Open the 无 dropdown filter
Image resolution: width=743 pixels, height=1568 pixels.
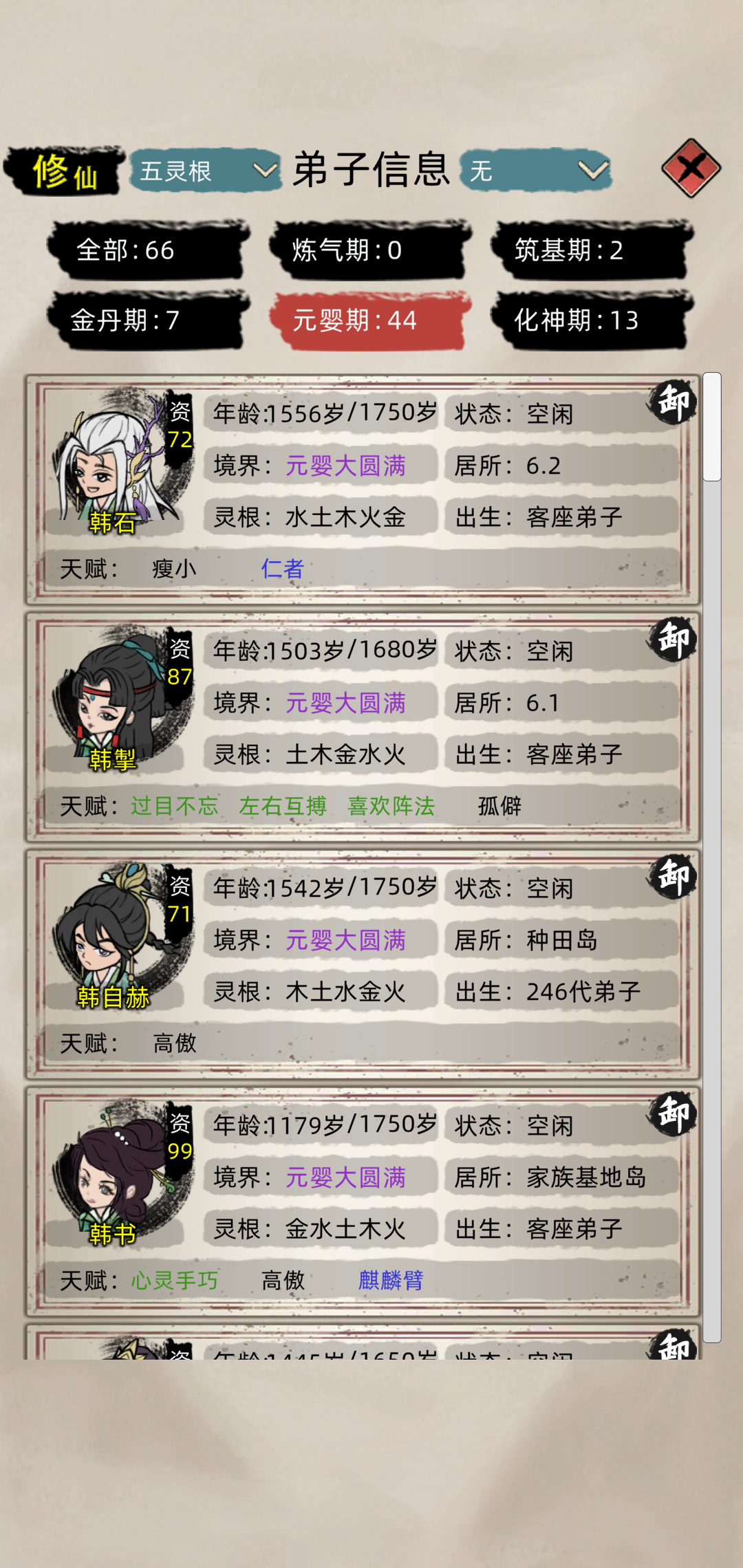[x=535, y=171]
